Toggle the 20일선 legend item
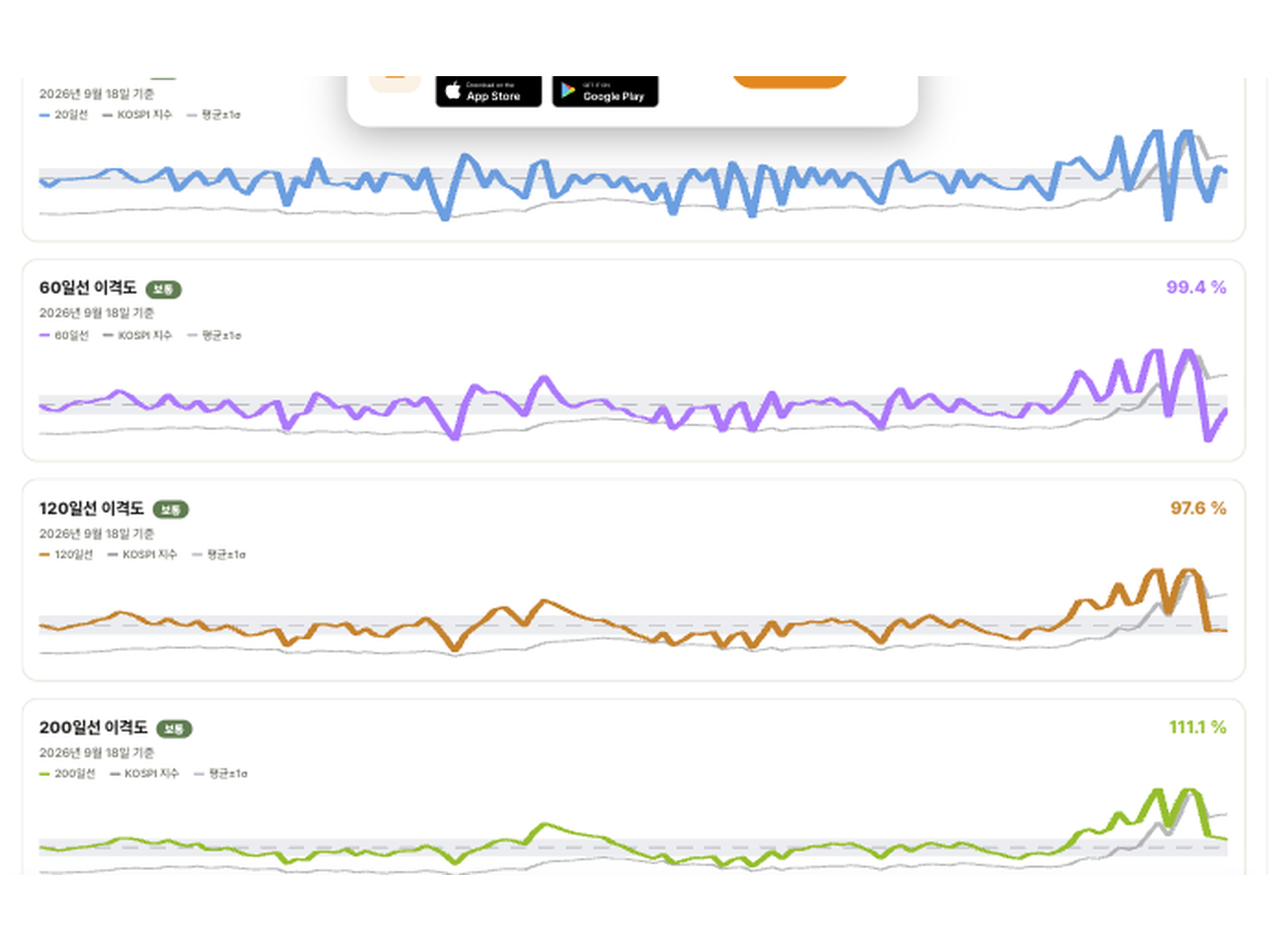This screenshot has height=952, width=1270. (63, 115)
